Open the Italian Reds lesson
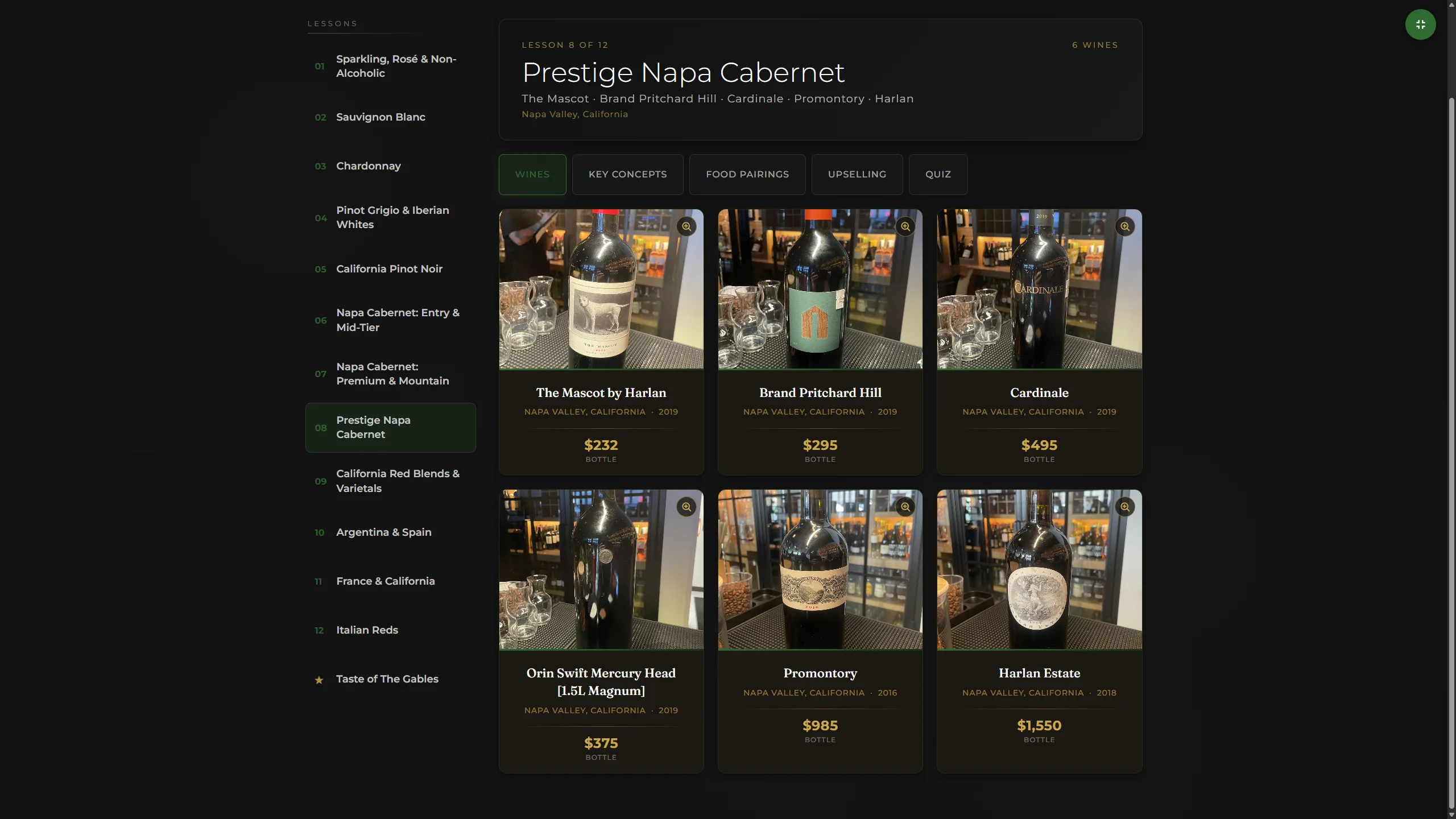Viewport: 1456px width, 819px height. (x=391, y=630)
